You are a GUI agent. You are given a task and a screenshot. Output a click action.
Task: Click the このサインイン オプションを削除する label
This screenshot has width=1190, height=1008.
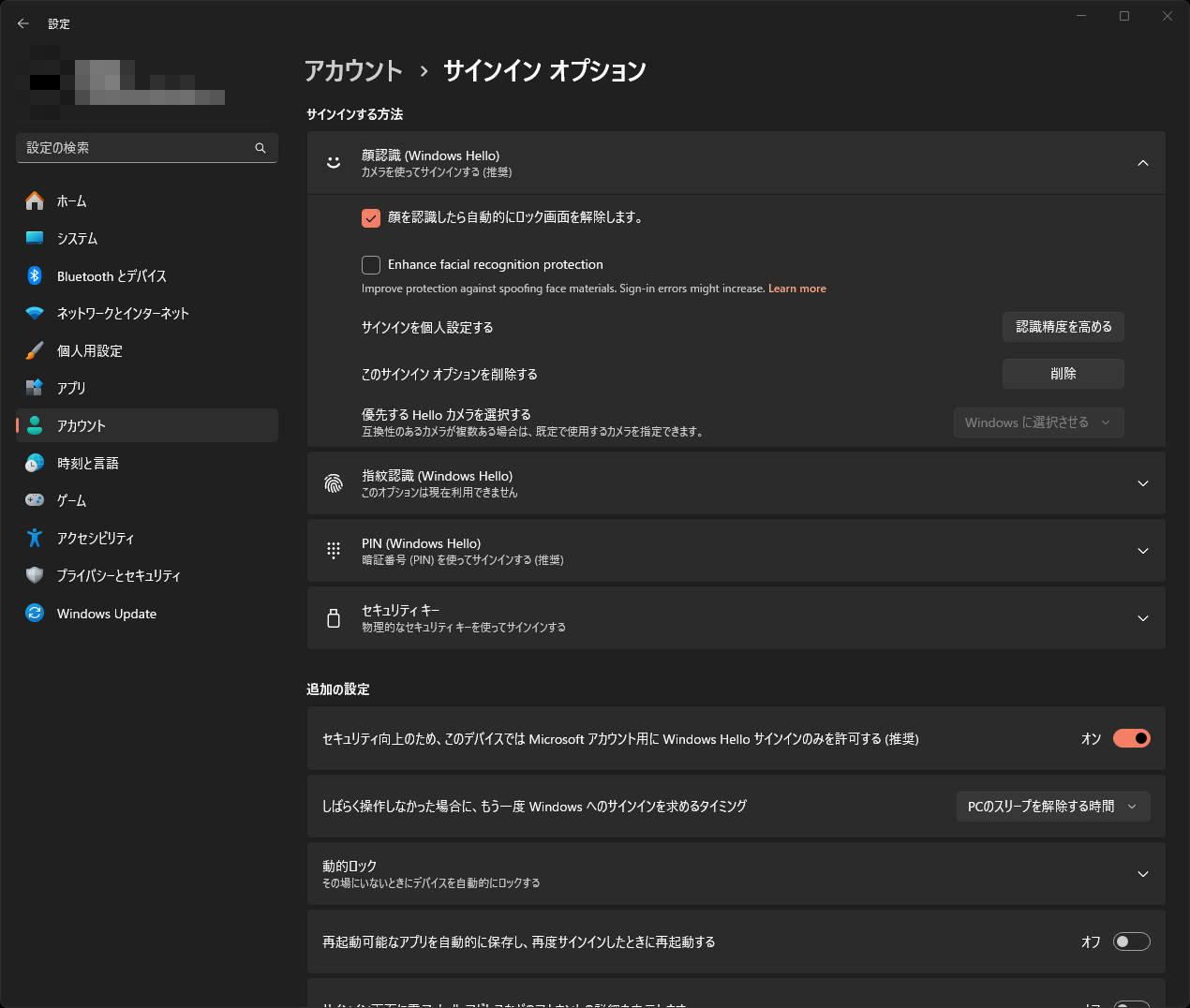click(x=450, y=374)
